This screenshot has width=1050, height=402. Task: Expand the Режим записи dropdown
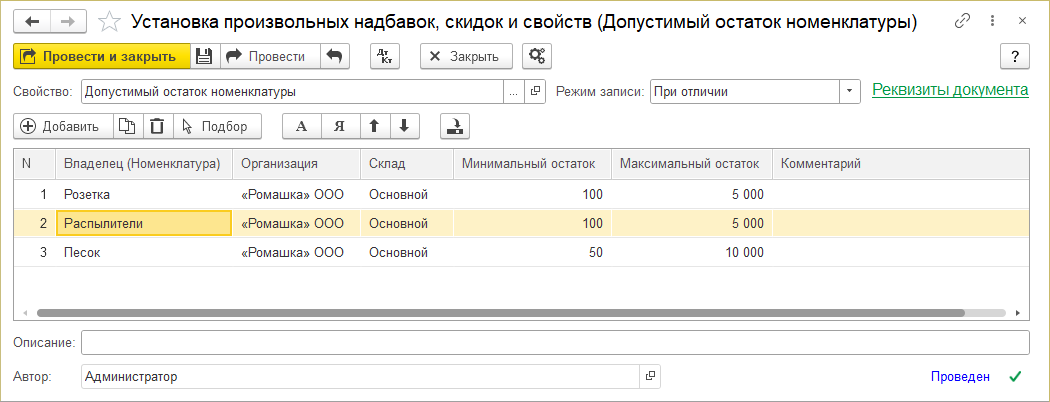pos(850,92)
